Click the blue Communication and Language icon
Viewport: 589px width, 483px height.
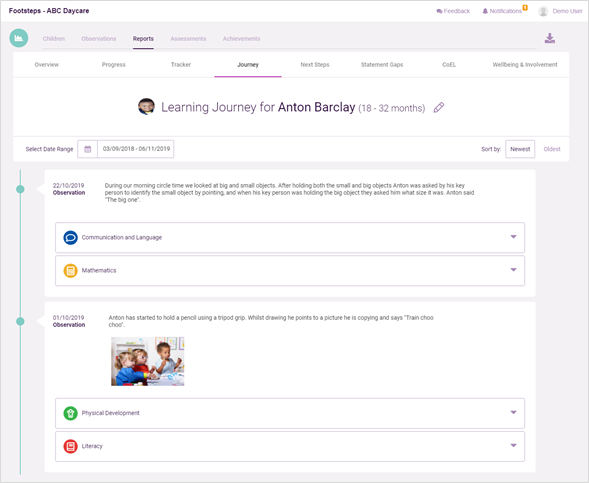[70, 238]
